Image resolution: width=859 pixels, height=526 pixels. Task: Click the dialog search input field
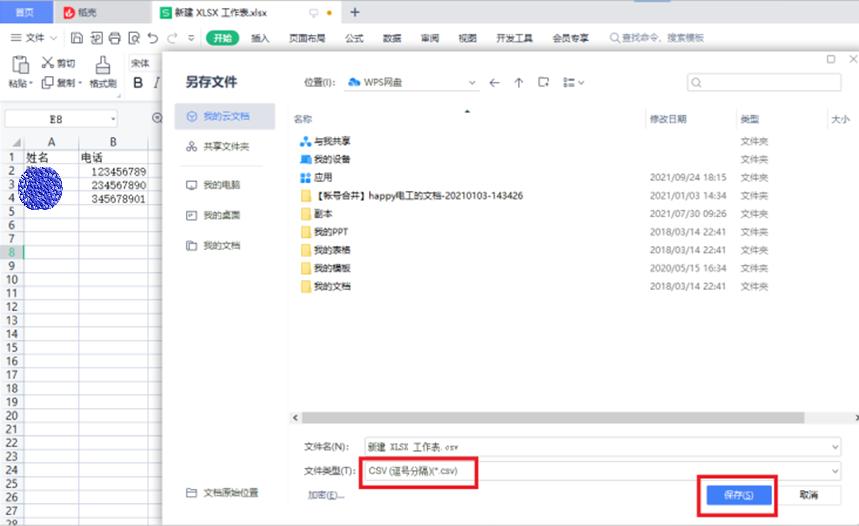(764, 83)
